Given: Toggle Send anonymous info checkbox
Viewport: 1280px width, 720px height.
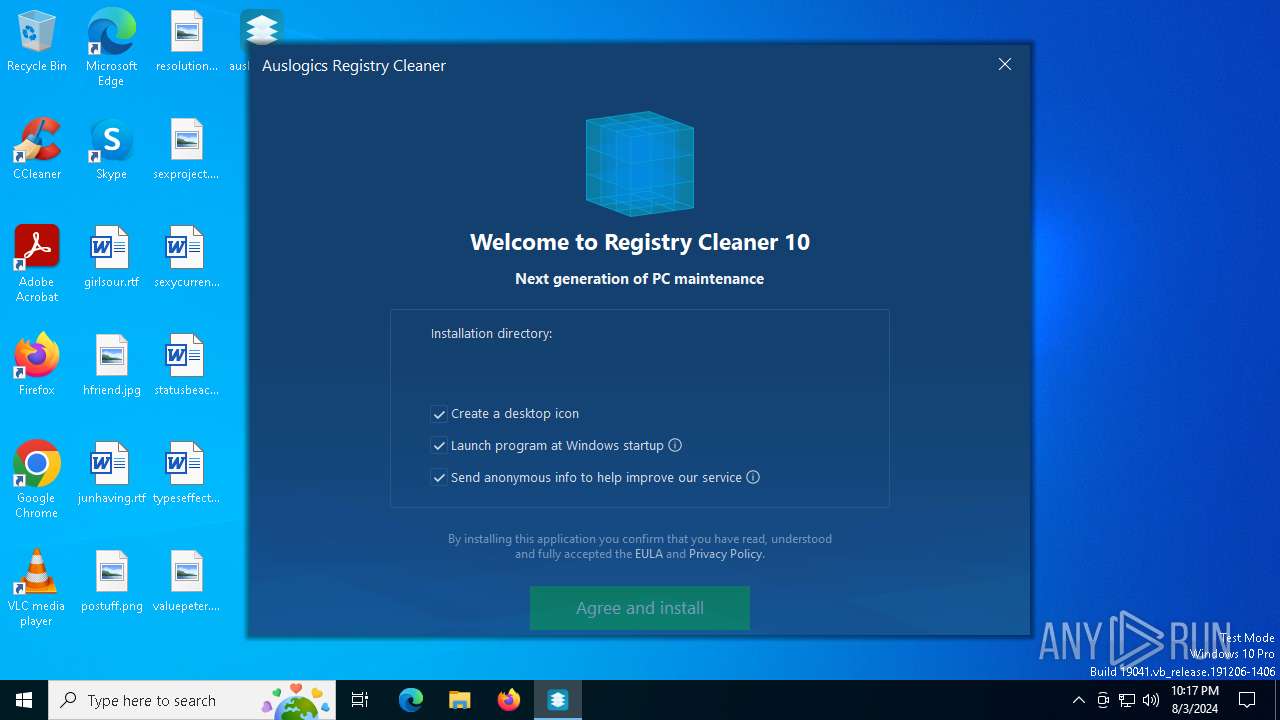Looking at the screenshot, I should pyautogui.click(x=439, y=478).
